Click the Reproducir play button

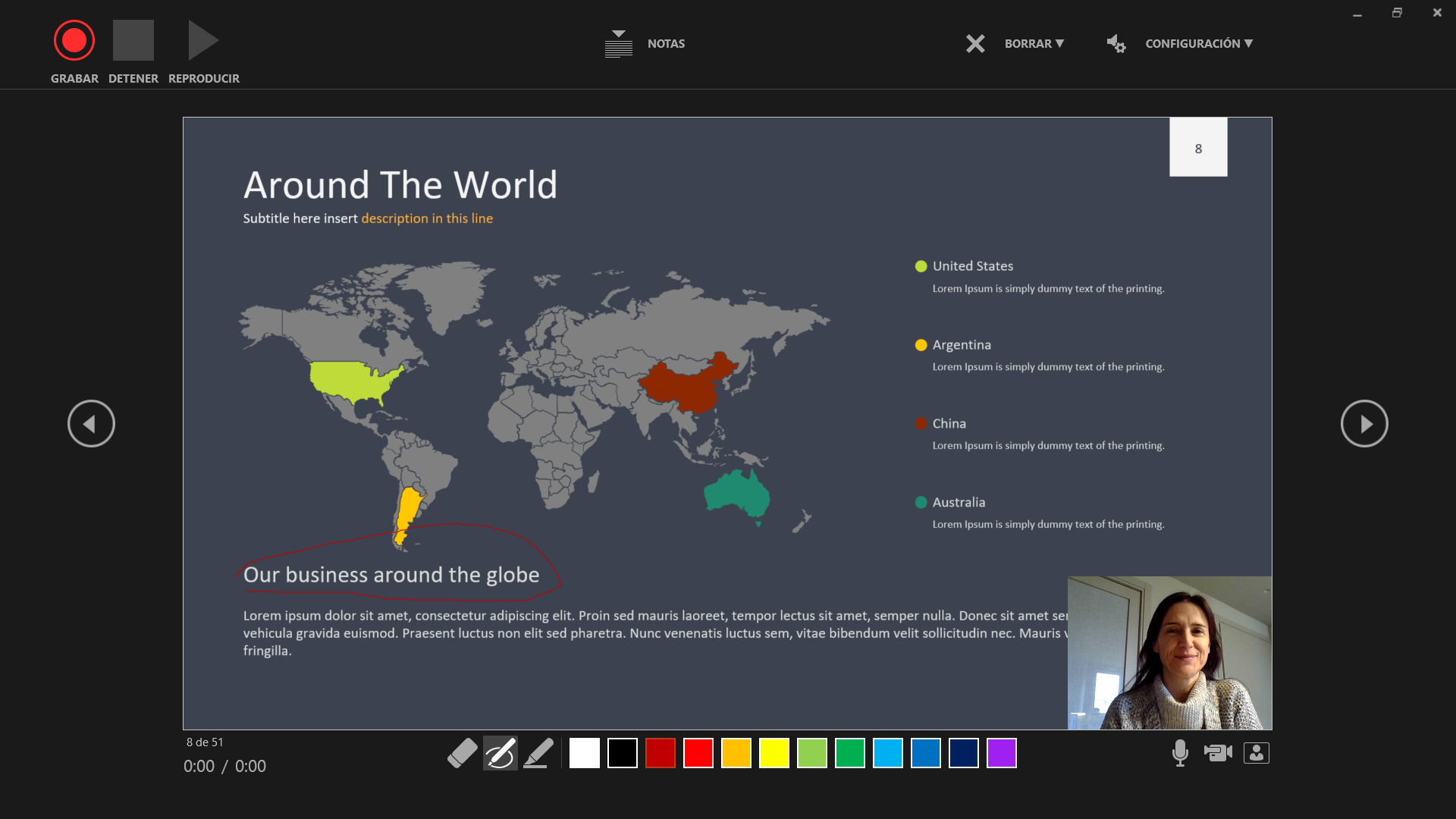tap(203, 41)
